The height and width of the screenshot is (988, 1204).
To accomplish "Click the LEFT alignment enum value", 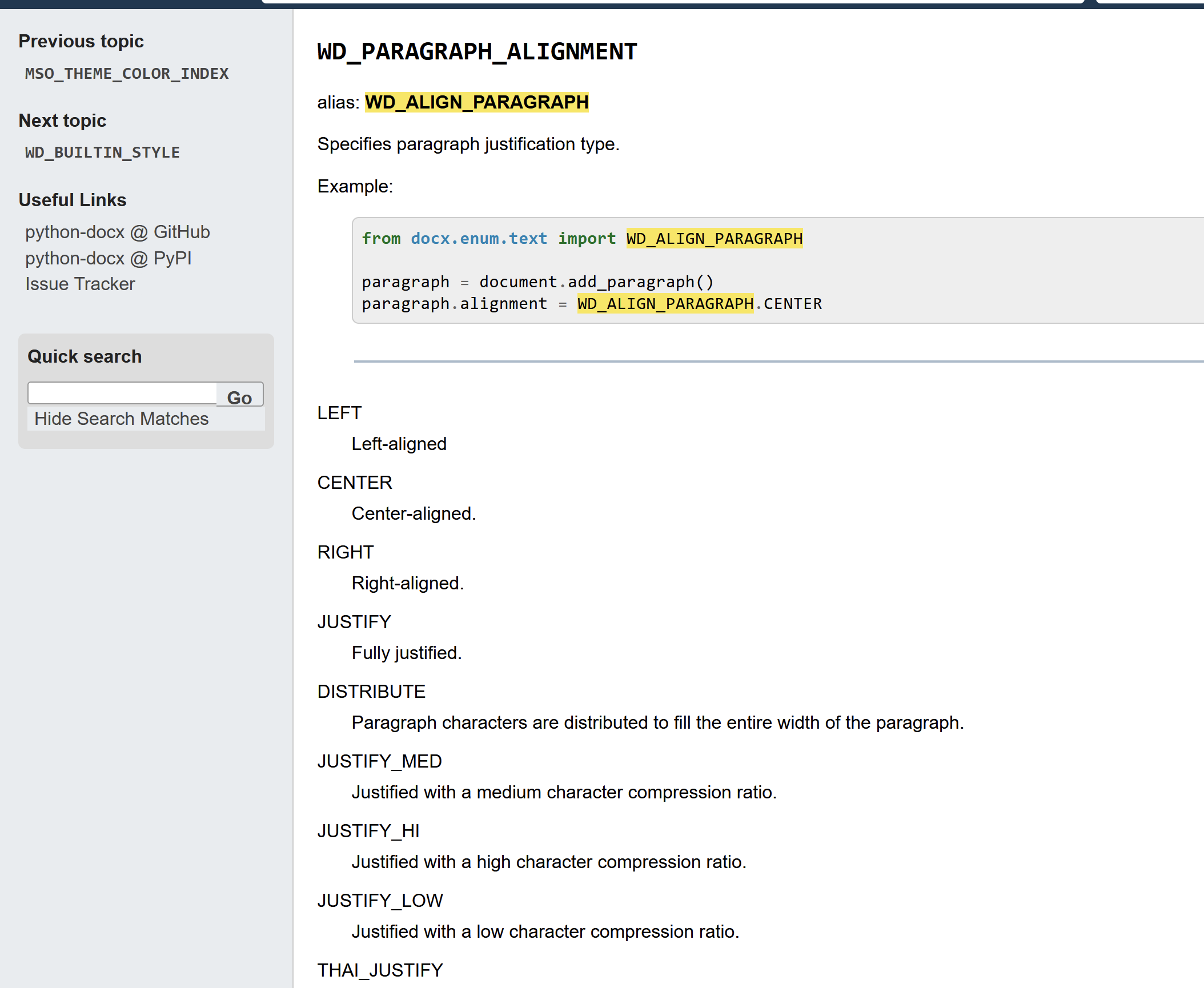I will click(x=338, y=412).
